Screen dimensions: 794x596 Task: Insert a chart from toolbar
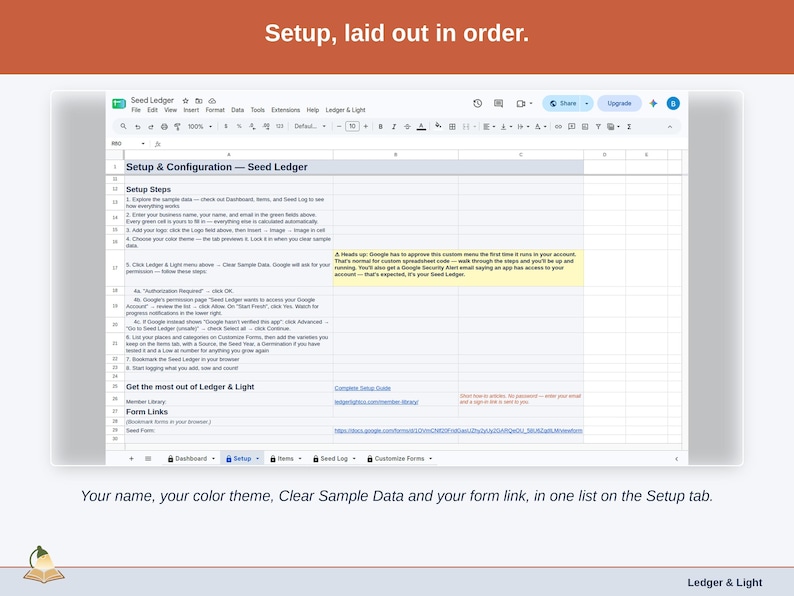585,127
